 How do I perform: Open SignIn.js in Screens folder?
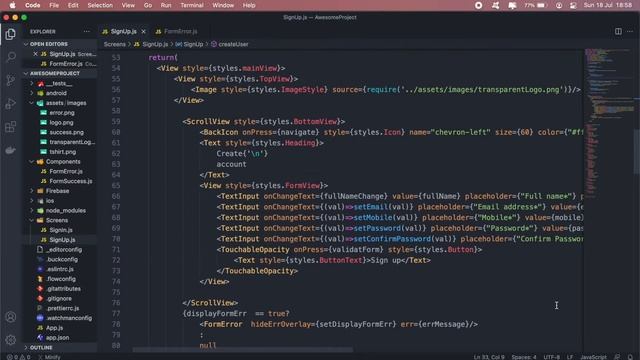tap(61, 230)
